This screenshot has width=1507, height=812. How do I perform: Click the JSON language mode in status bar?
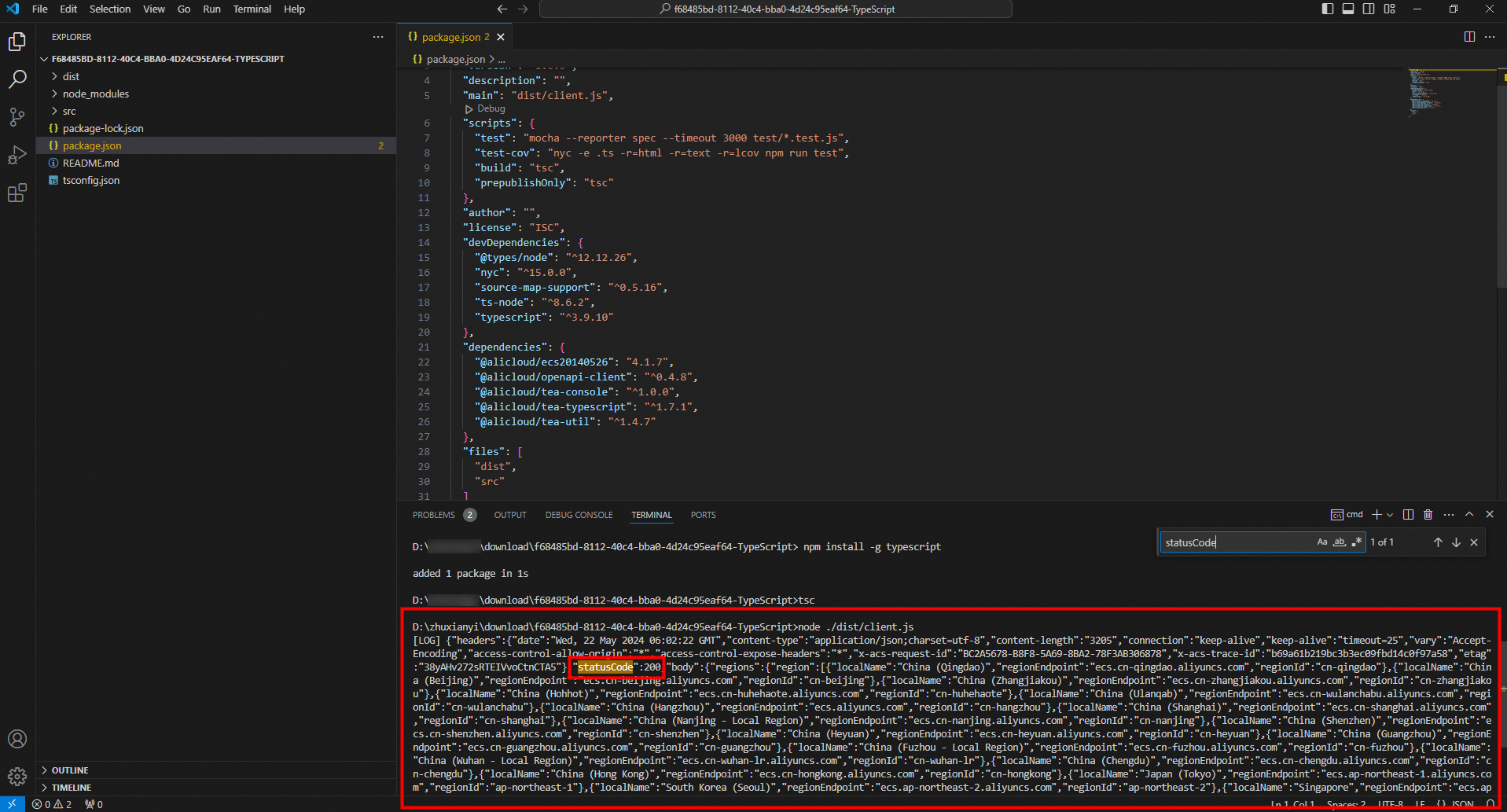pos(1462,804)
